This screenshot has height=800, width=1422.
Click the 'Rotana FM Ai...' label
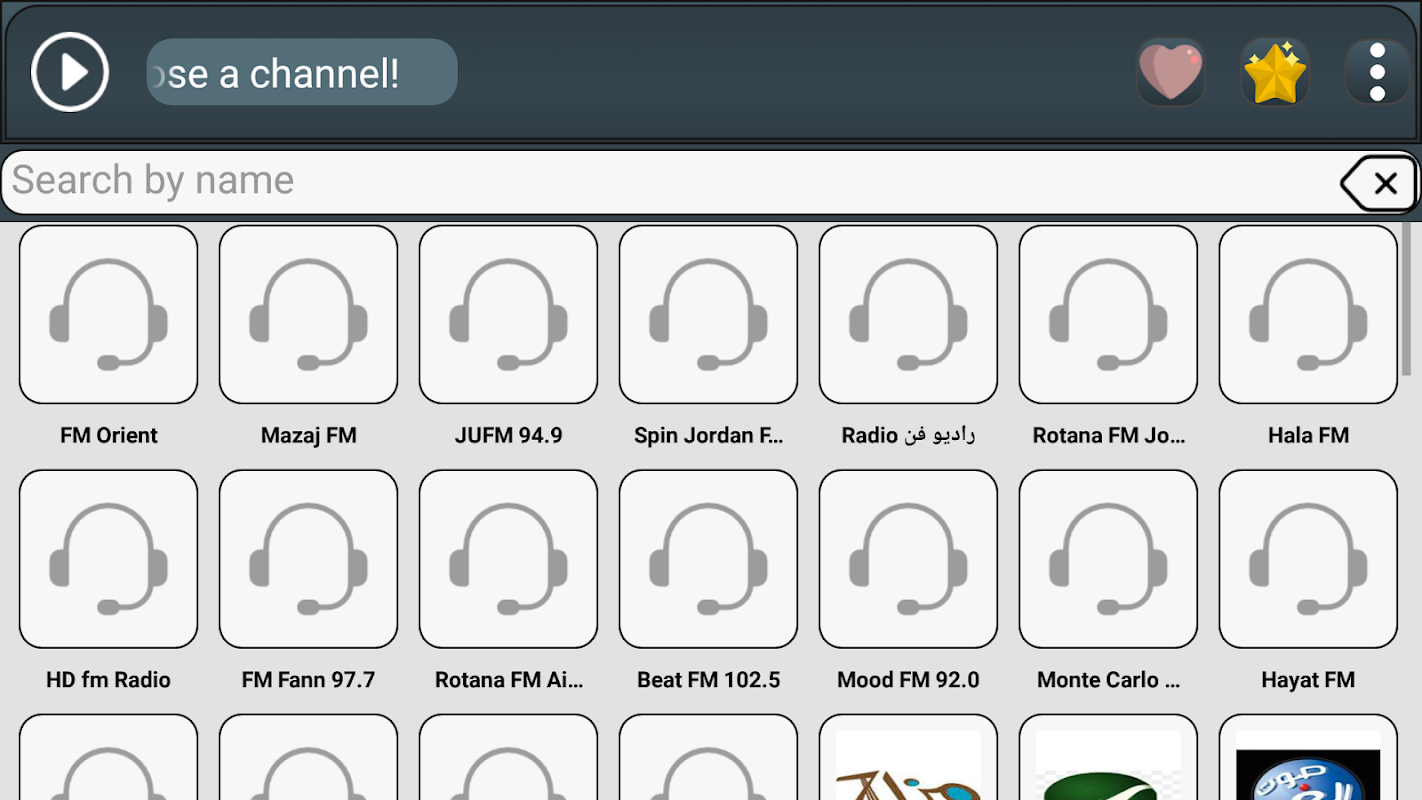508,680
